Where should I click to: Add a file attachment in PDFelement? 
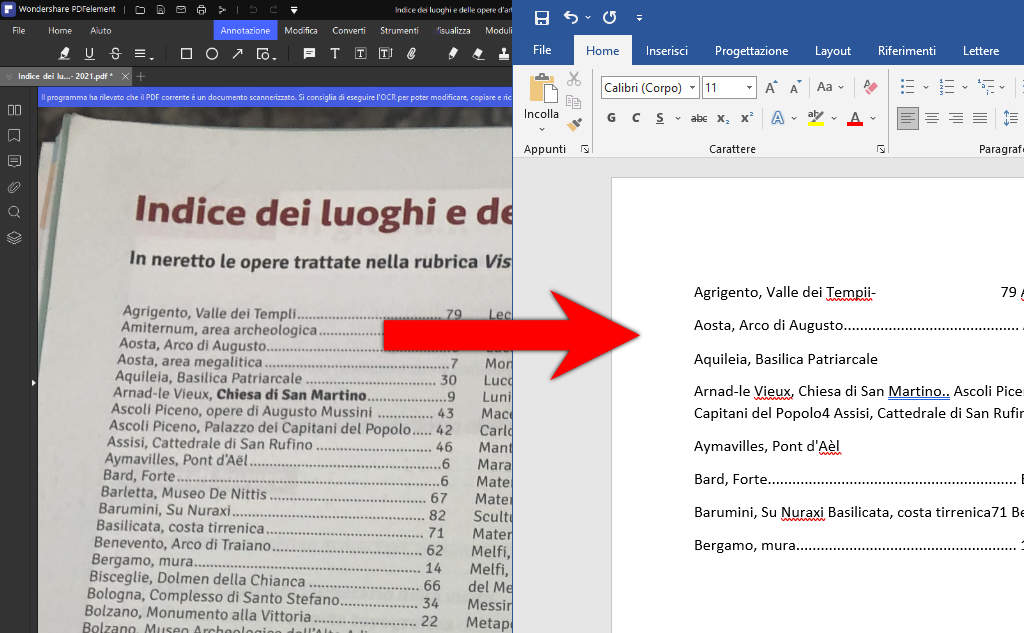tap(411, 54)
